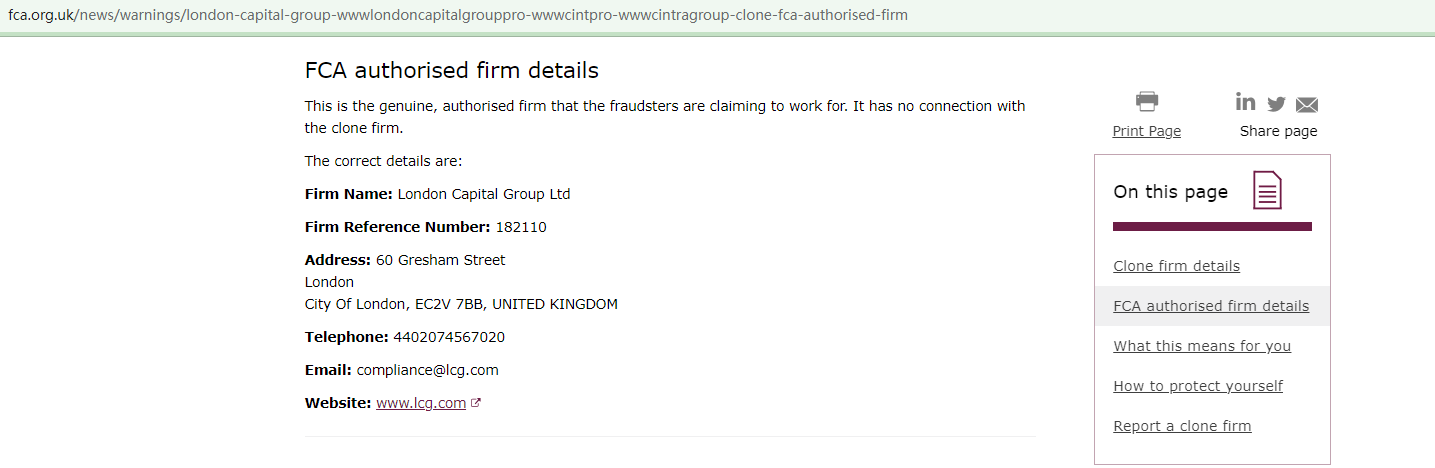Click the Share page label

point(1278,131)
